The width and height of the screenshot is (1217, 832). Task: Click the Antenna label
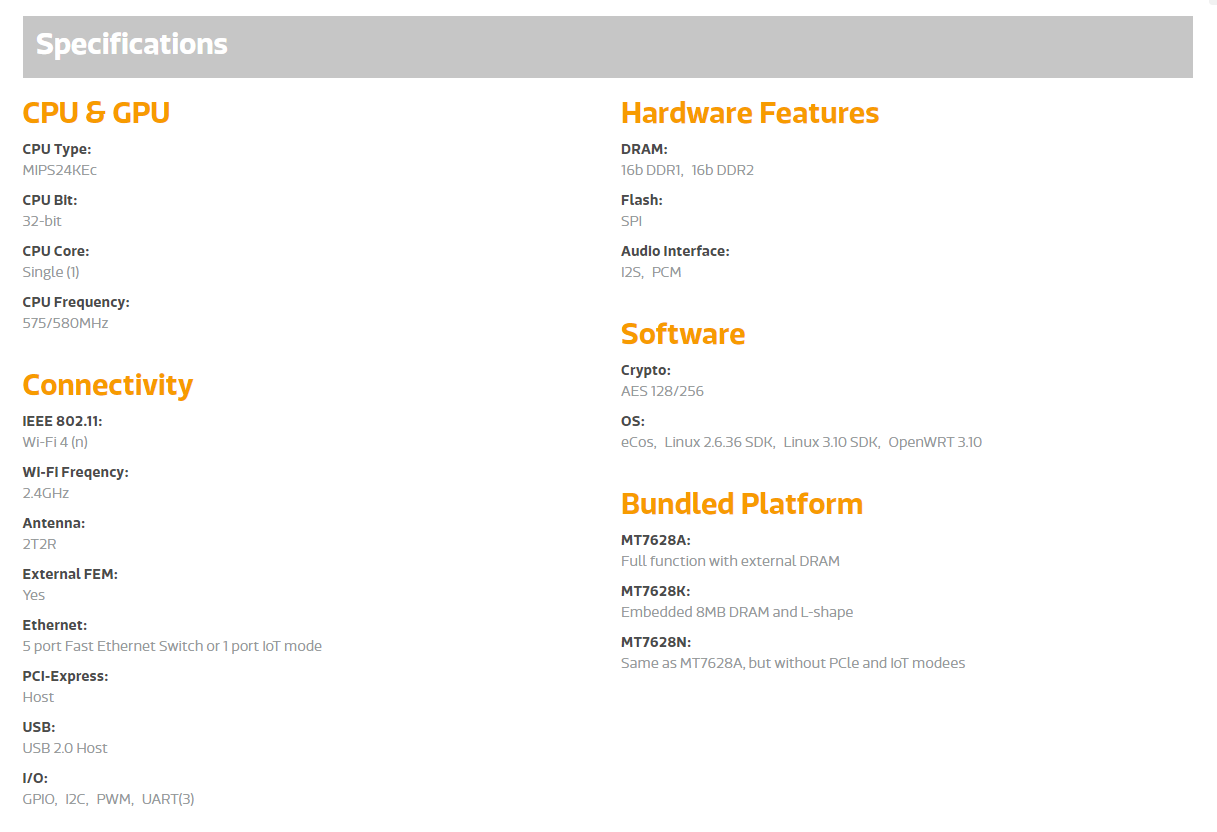[54, 523]
